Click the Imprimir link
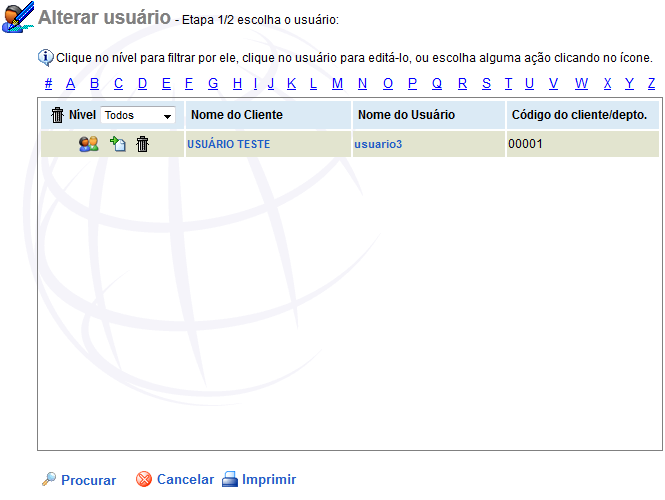The height and width of the screenshot is (500, 665). (269, 479)
